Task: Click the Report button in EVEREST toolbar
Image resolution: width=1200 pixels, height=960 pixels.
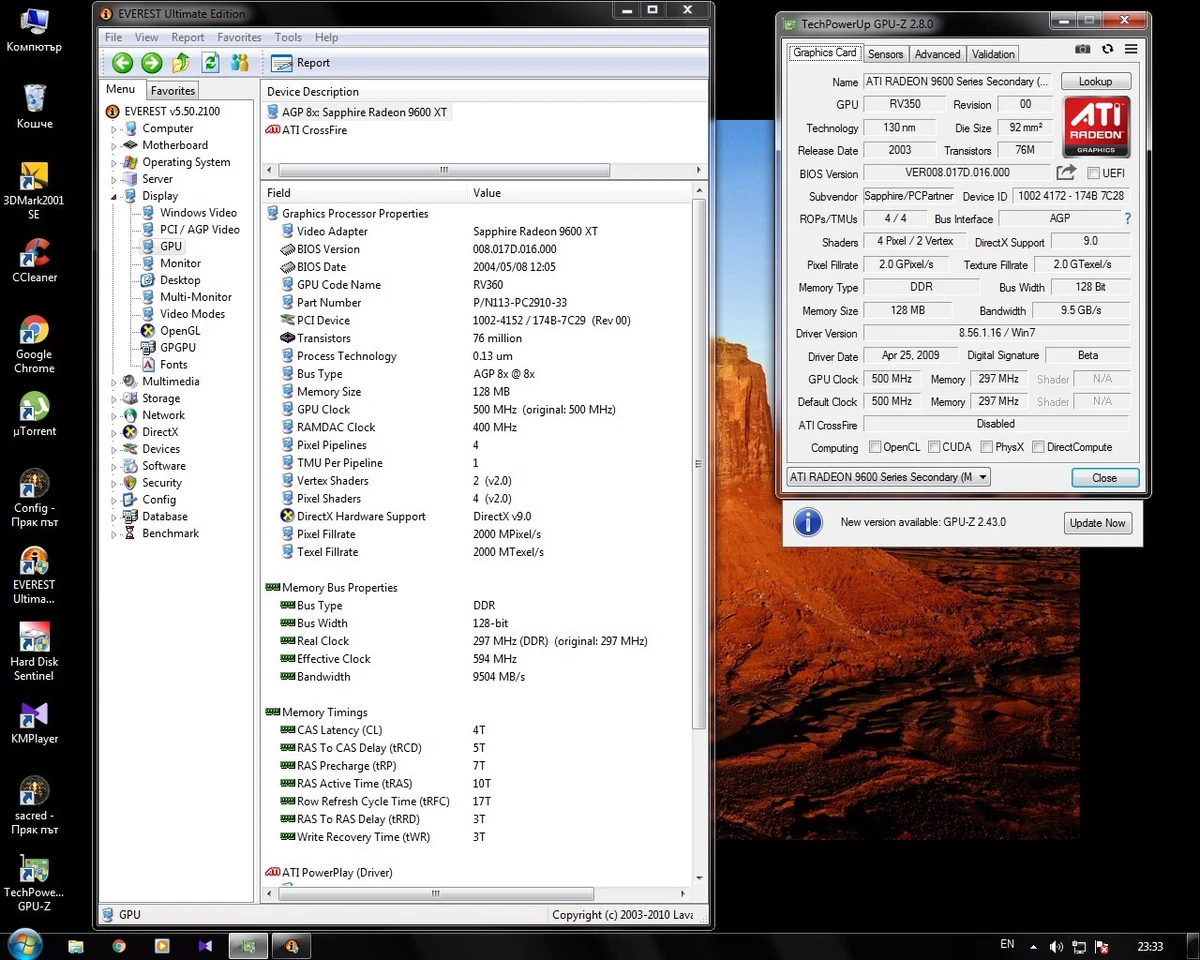Action: 301,63
